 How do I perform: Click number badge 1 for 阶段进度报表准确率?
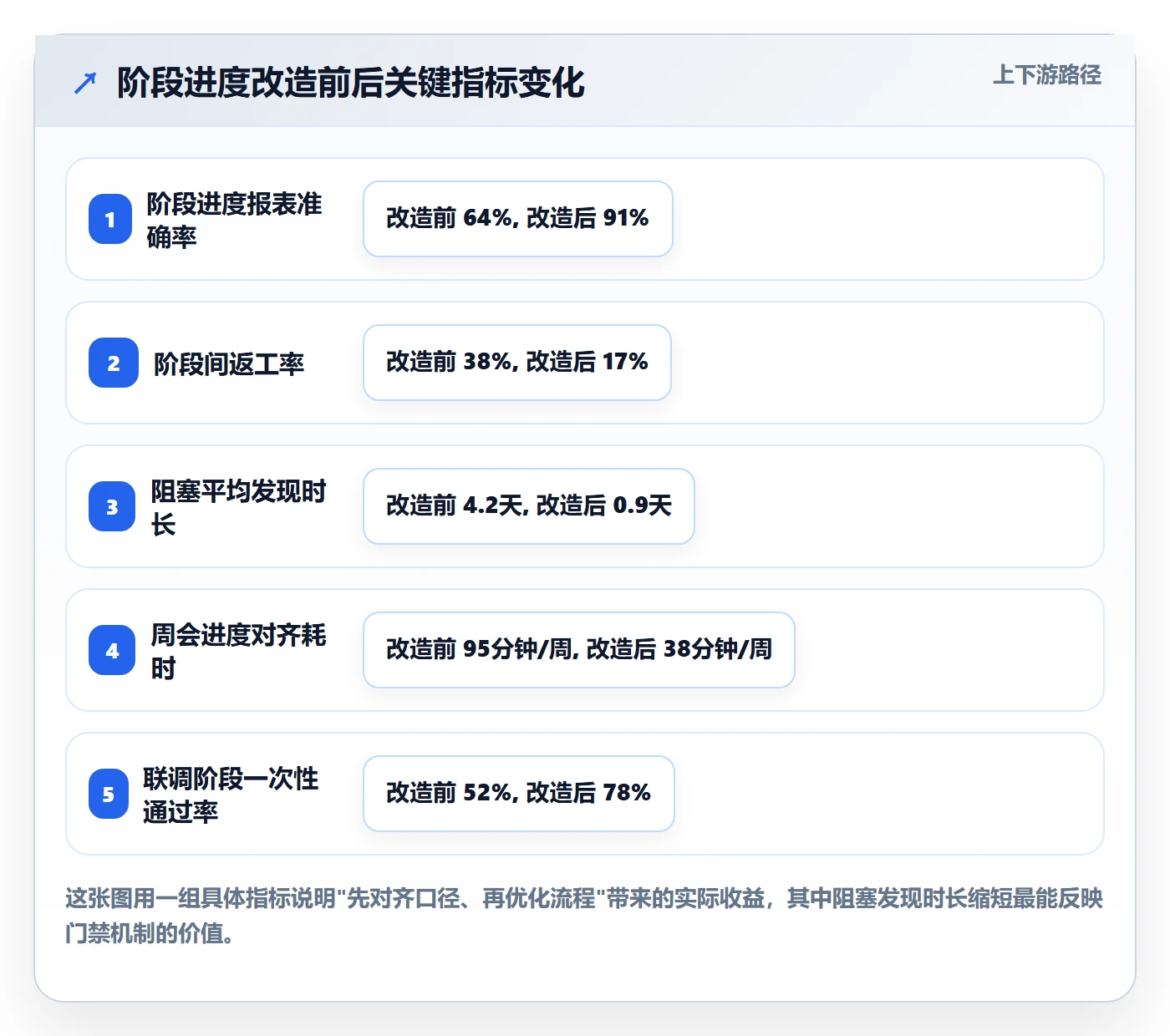110,219
